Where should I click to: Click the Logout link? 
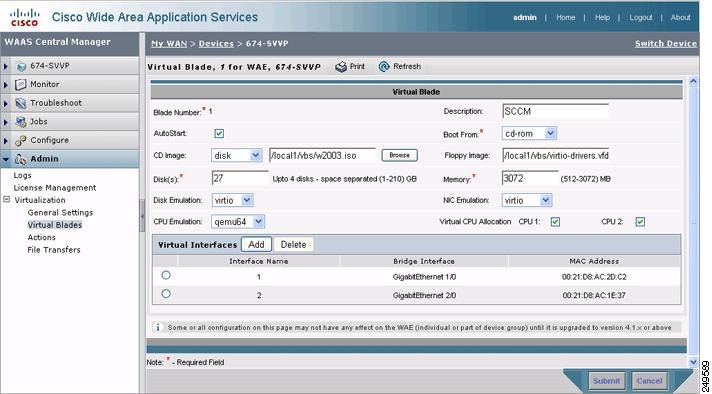641,18
